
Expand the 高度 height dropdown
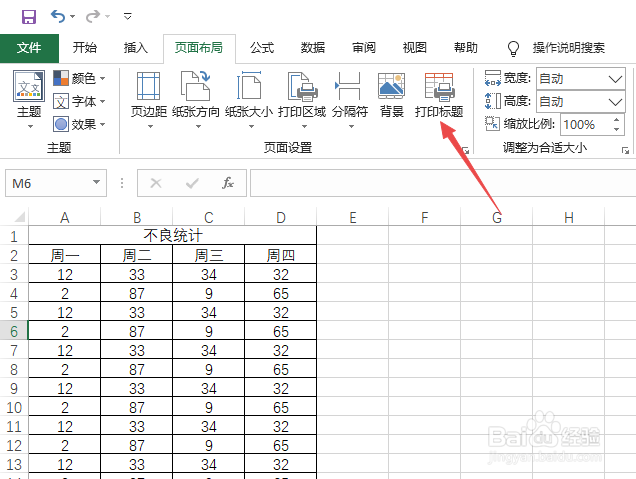(x=615, y=101)
